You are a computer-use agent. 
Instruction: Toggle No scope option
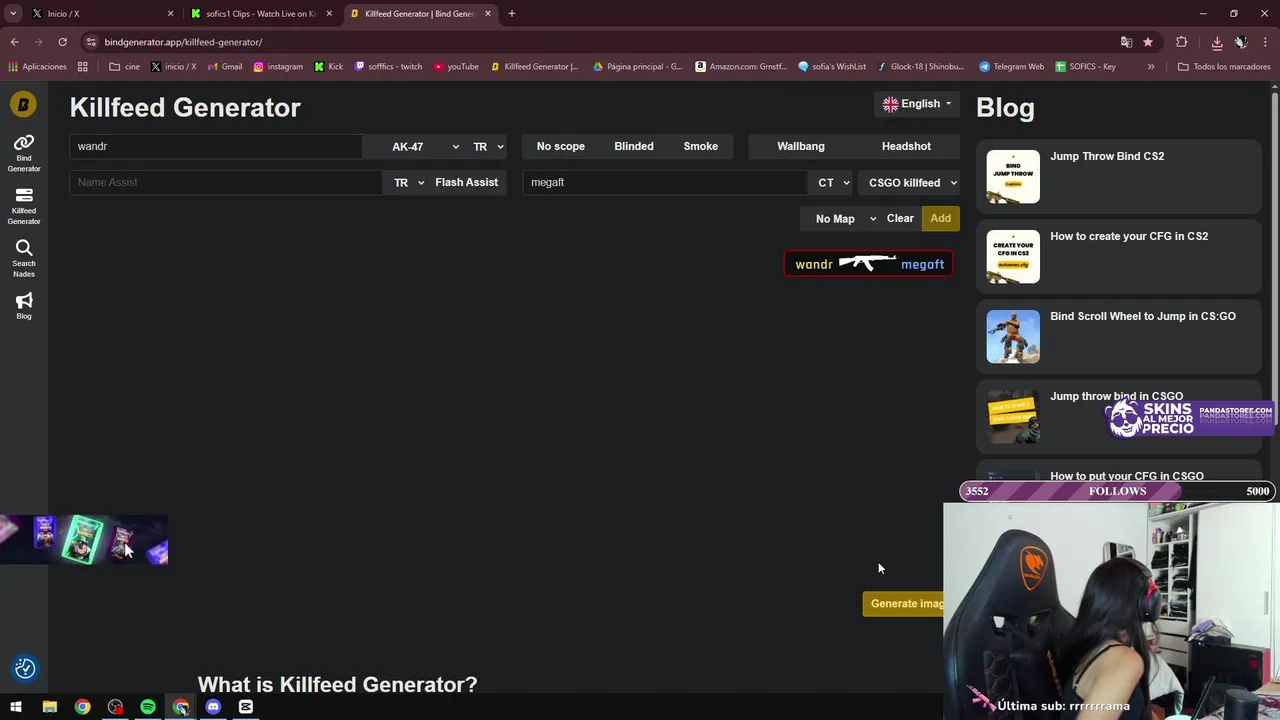click(561, 146)
